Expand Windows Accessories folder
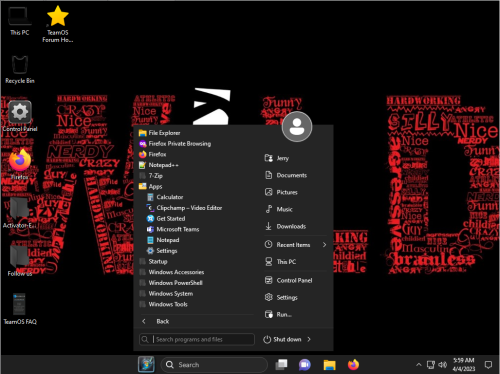This screenshot has height=374, width=500. pyautogui.click(x=171, y=272)
